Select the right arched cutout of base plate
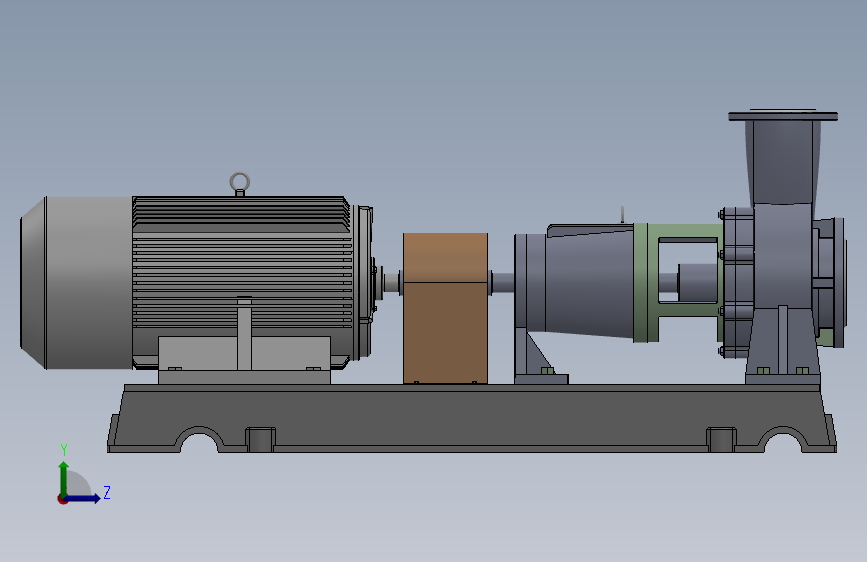Viewport: 867px width, 562px height. click(784, 441)
